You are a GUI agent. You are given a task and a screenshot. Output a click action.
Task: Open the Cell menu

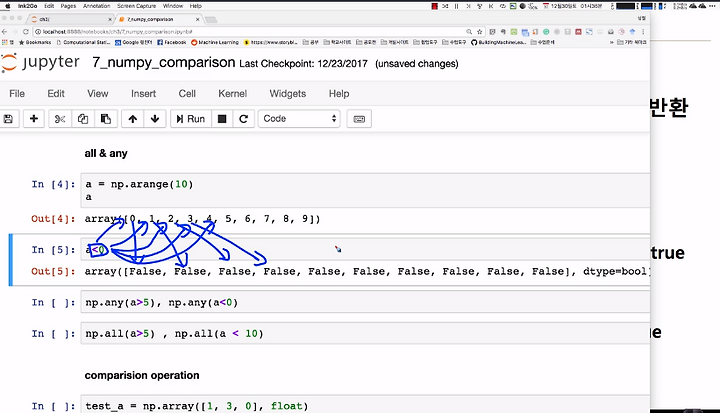pos(187,94)
